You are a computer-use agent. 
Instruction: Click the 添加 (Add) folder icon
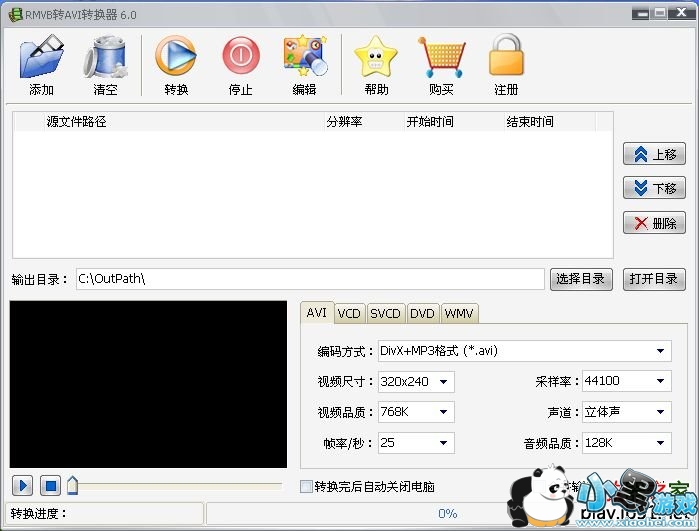pos(41,57)
